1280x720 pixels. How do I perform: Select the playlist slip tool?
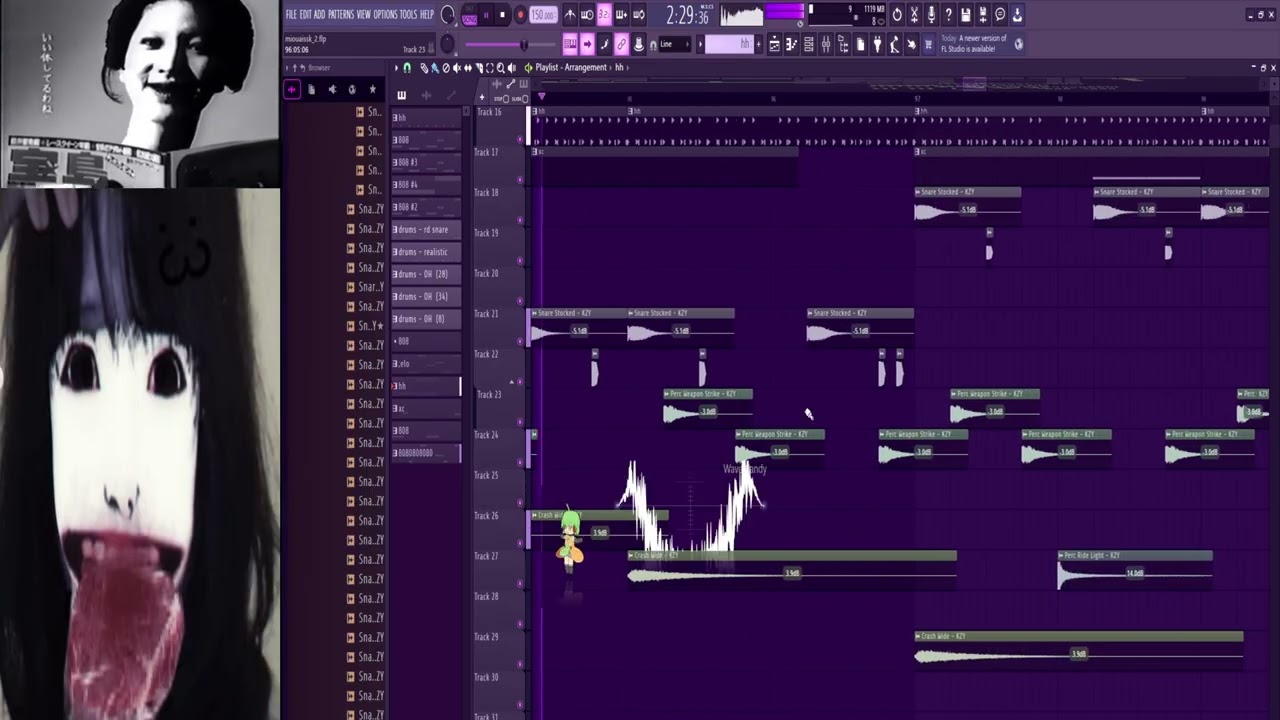[x=468, y=67]
